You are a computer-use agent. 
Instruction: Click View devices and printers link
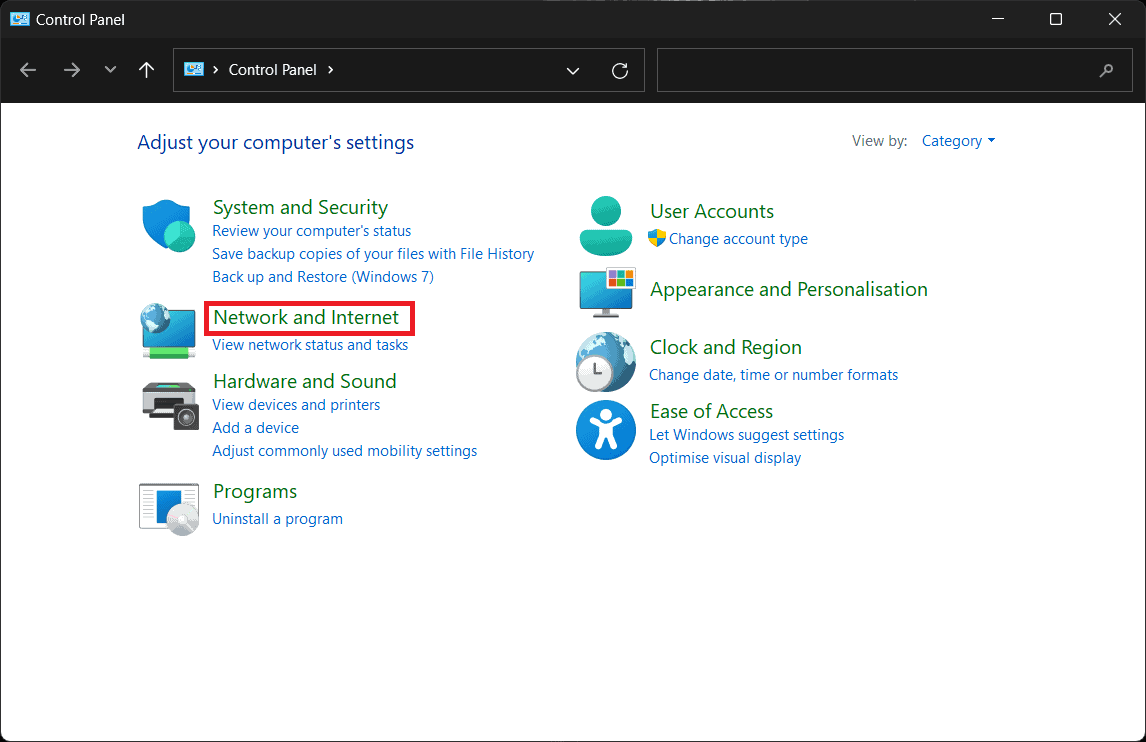(x=296, y=405)
